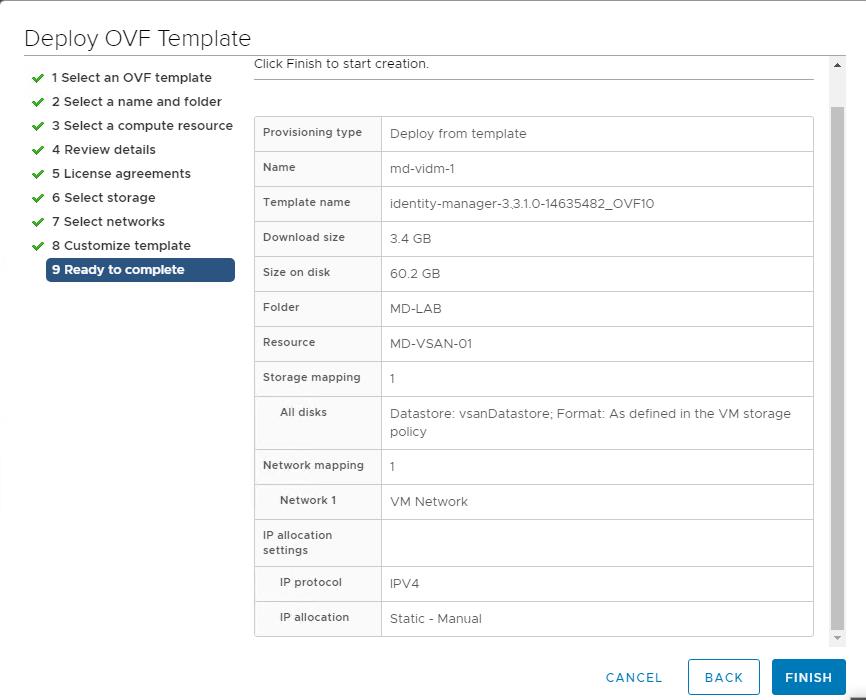Screen dimensions: 866x700
Task: Open step 8 Customize template
Action: click(121, 245)
